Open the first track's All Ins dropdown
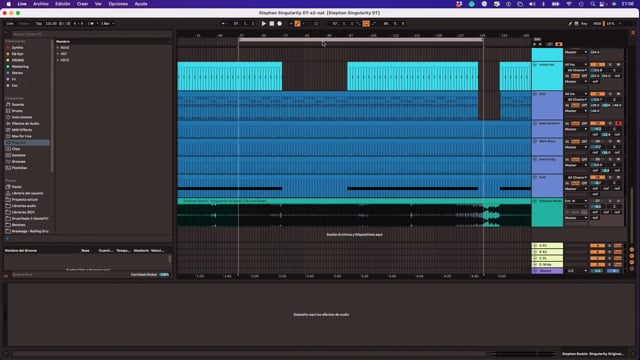 pyautogui.click(x=576, y=64)
